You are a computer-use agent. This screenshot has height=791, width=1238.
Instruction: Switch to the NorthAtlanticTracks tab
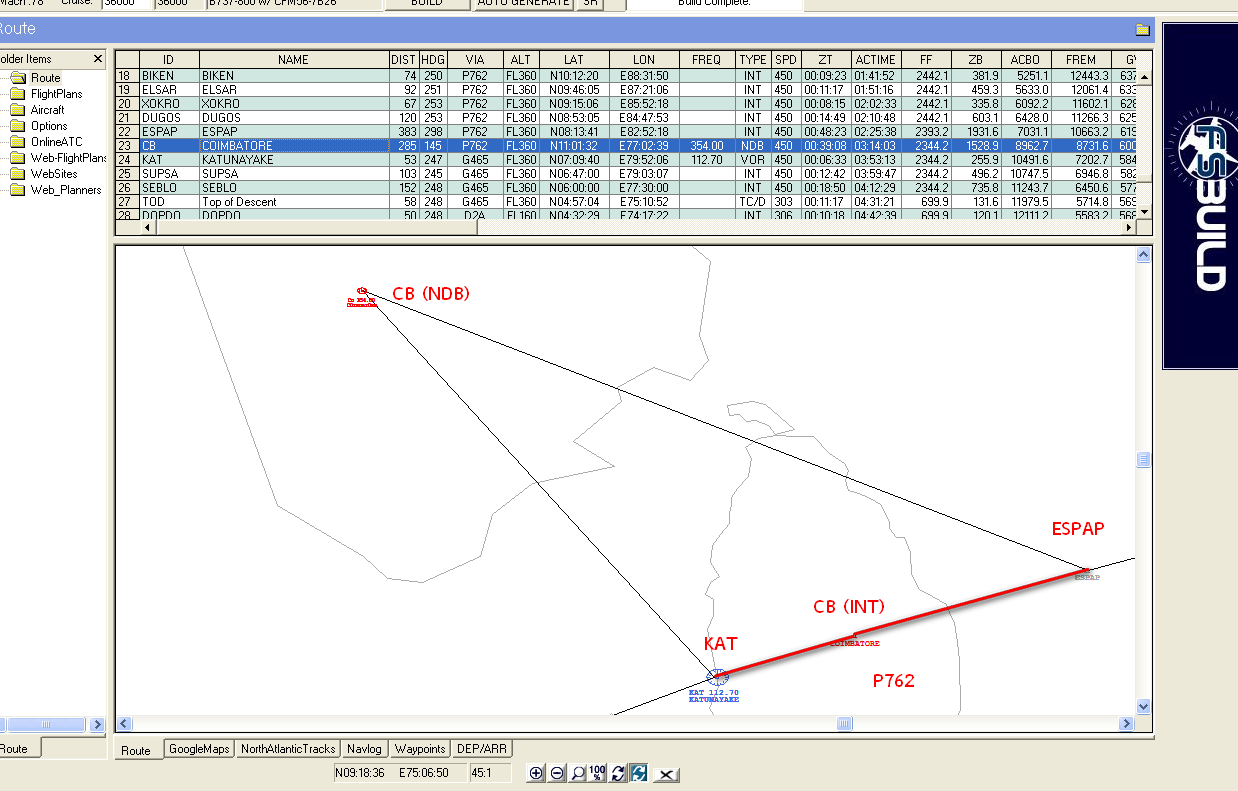[288, 749]
